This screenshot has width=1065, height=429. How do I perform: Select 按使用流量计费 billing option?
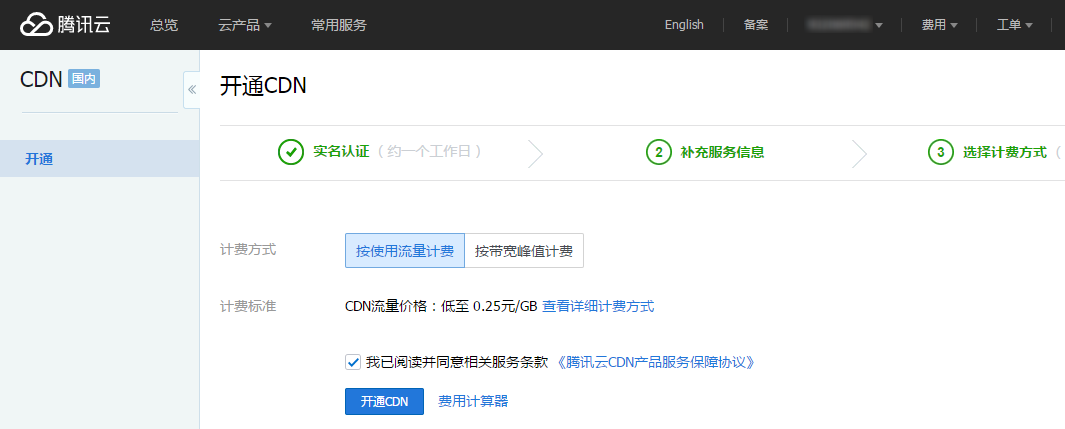(405, 251)
